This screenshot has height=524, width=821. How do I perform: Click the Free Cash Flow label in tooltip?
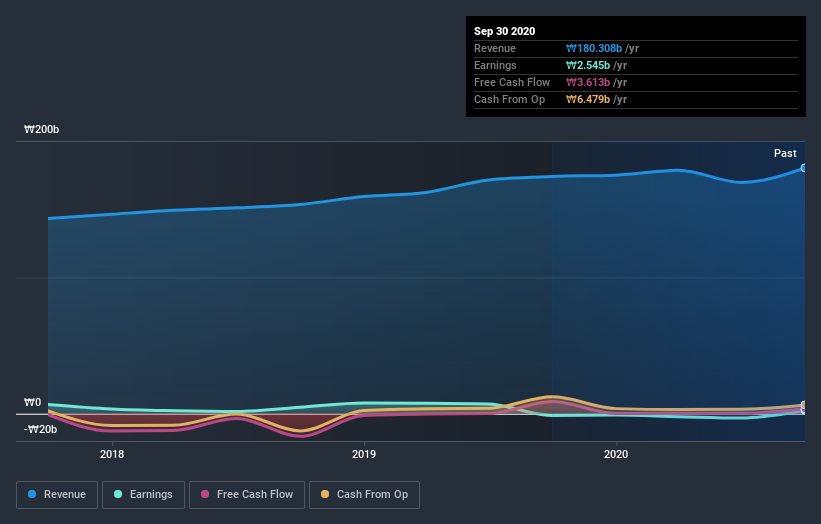(x=512, y=83)
